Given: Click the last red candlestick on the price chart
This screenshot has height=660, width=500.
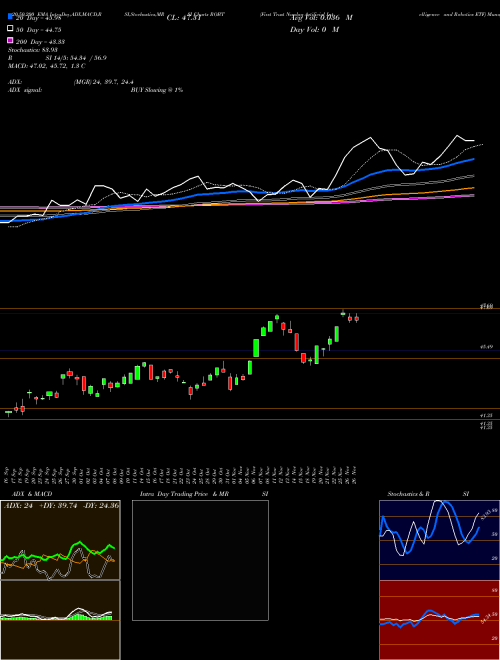Looking at the screenshot, I should (356, 319).
